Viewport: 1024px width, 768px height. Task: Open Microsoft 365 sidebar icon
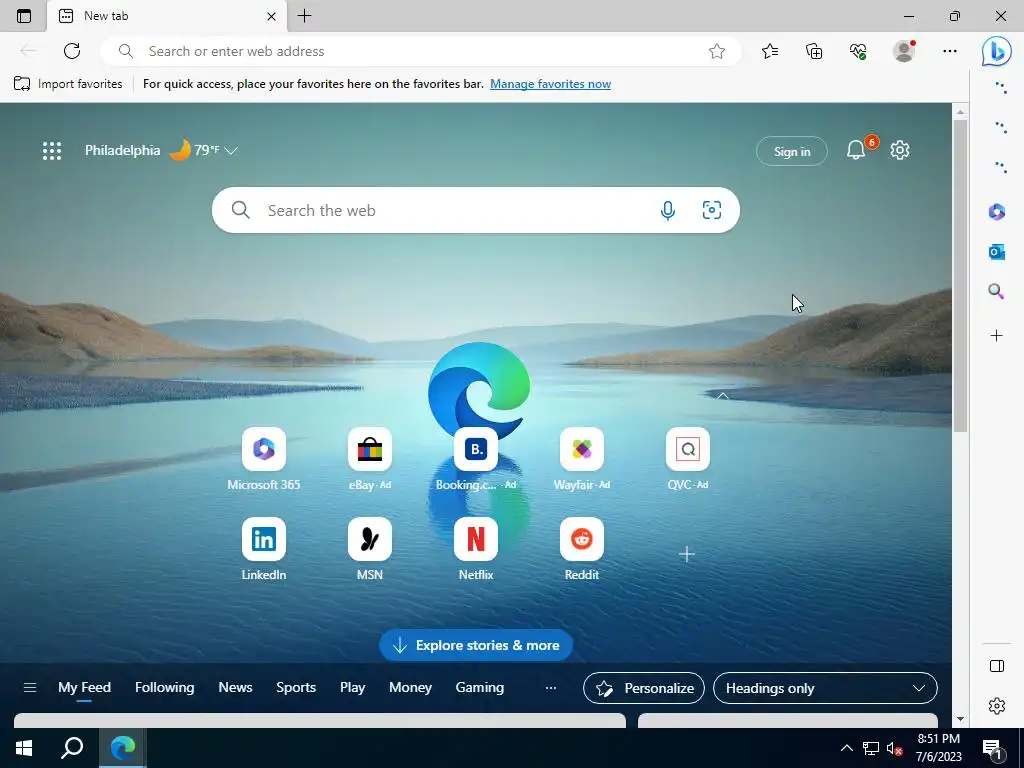pyautogui.click(x=997, y=212)
